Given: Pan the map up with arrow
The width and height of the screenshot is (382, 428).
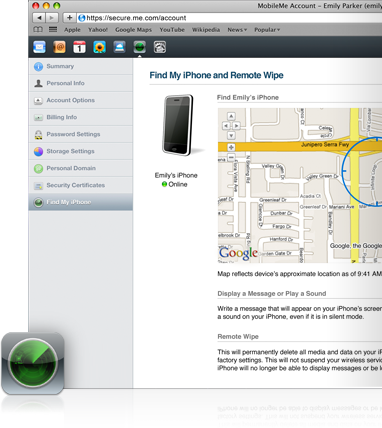Looking at the screenshot, I should click(x=231, y=116).
